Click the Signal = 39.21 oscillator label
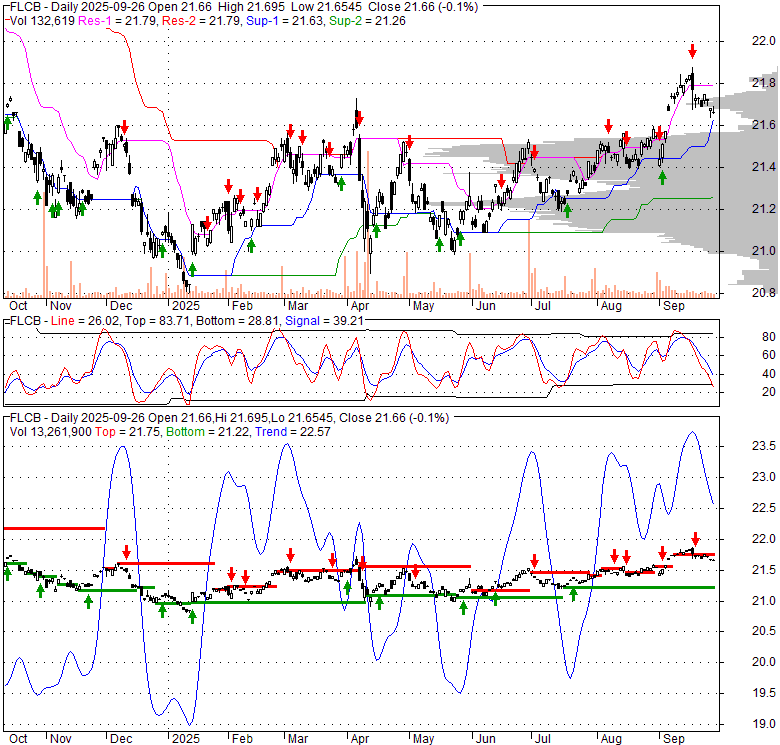The width and height of the screenshot is (780, 745). [x=323, y=321]
